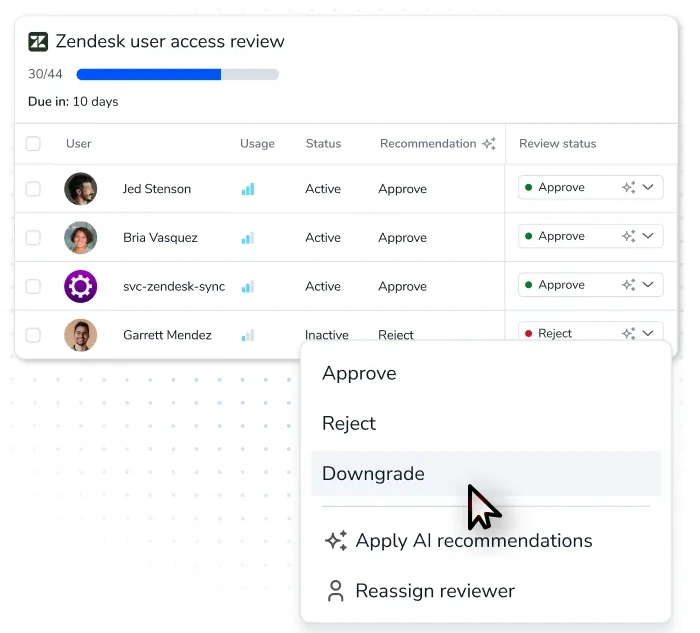Expand svc-zendesk-sync's review status chevron
This screenshot has height=633, width=700.
pos(648,284)
